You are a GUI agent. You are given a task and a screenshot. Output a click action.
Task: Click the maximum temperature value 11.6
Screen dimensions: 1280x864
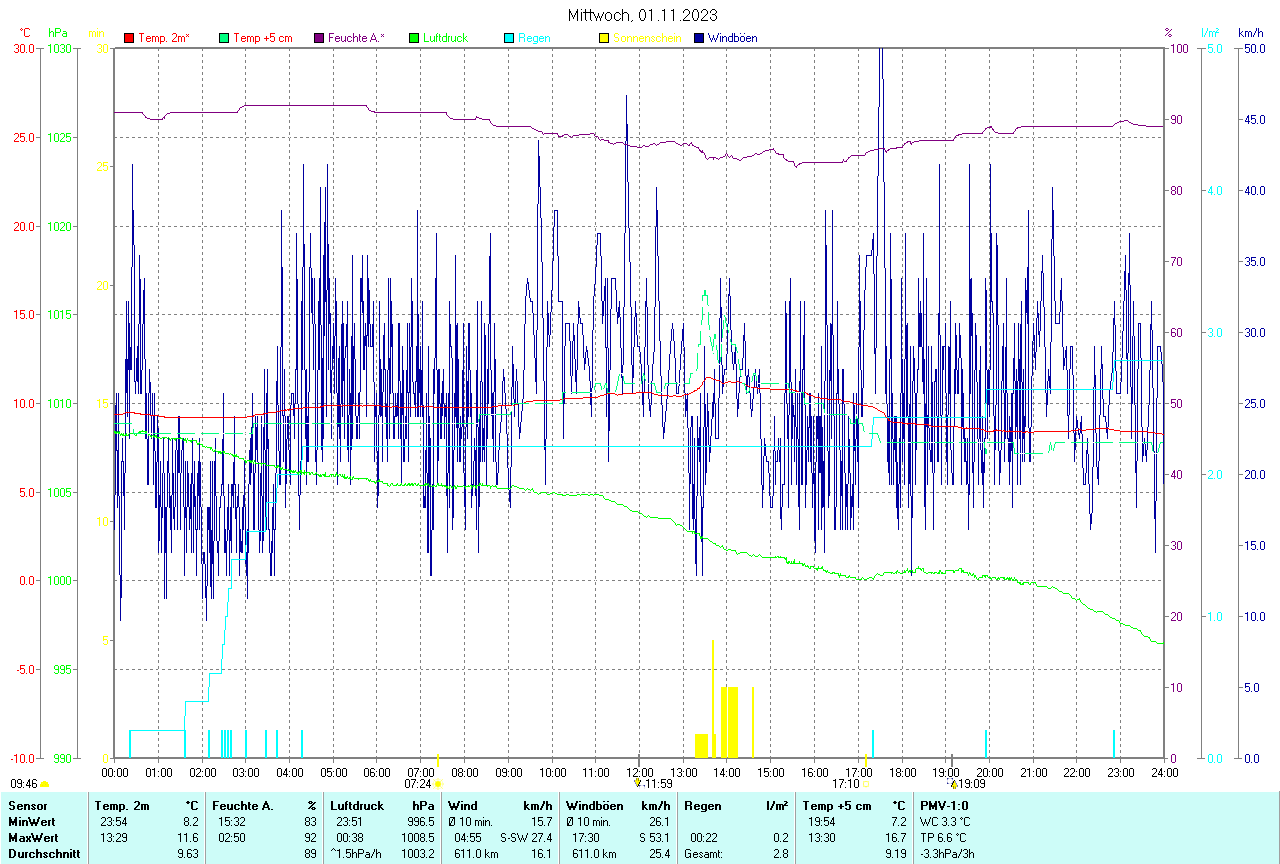coord(188,837)
